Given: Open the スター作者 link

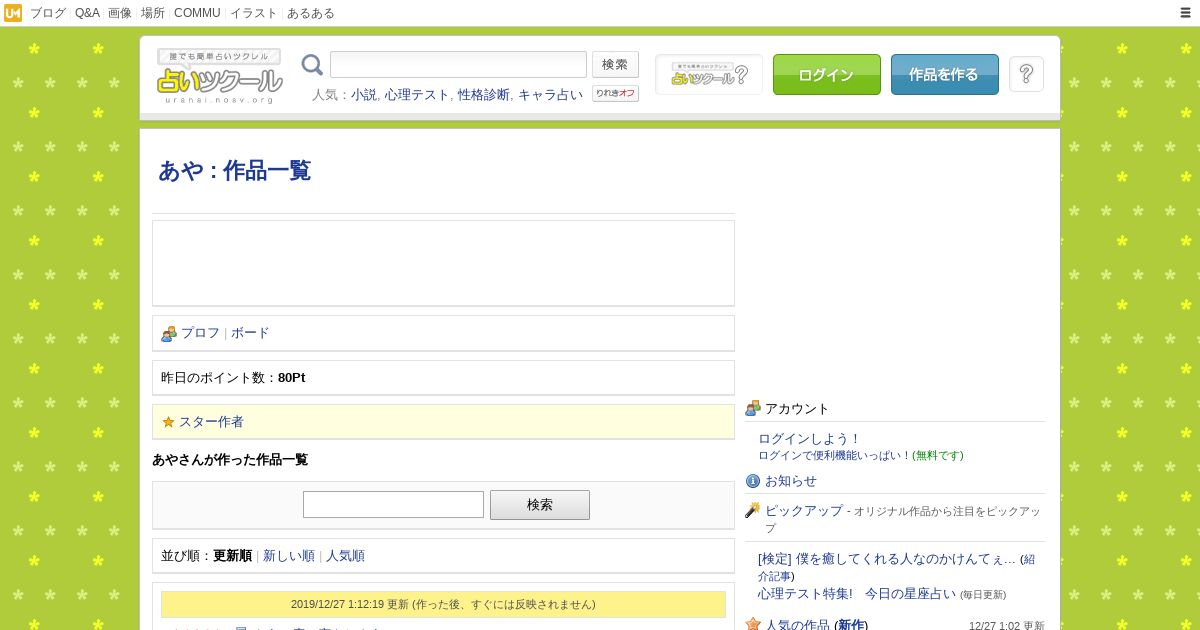Looking at the screenshot, I should [211, 422].
